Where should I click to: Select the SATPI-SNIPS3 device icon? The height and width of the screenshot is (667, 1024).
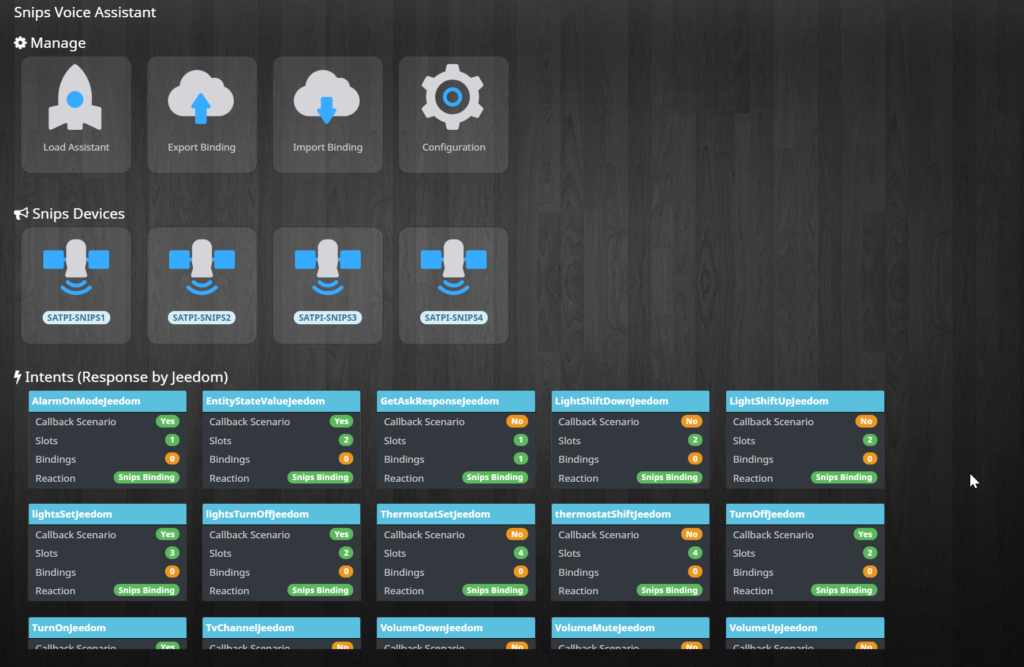[327, 267]
